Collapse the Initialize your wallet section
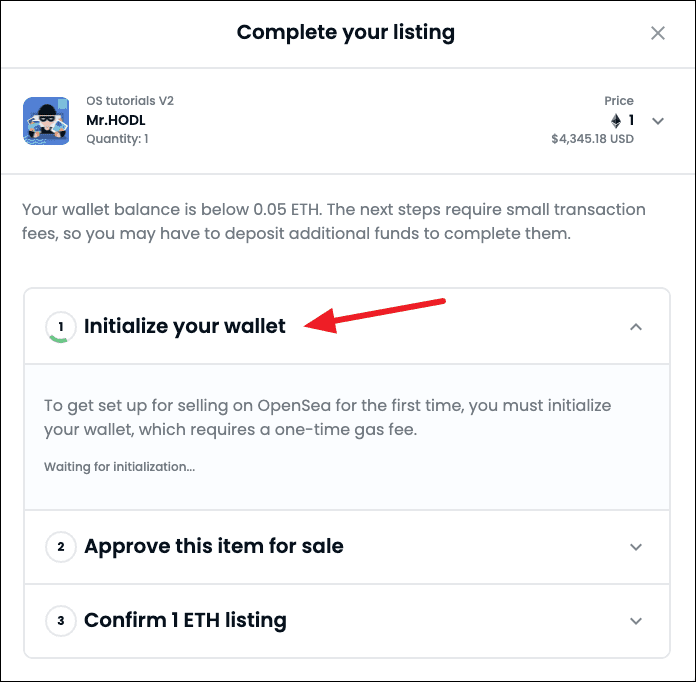 (x=636, y=327)
